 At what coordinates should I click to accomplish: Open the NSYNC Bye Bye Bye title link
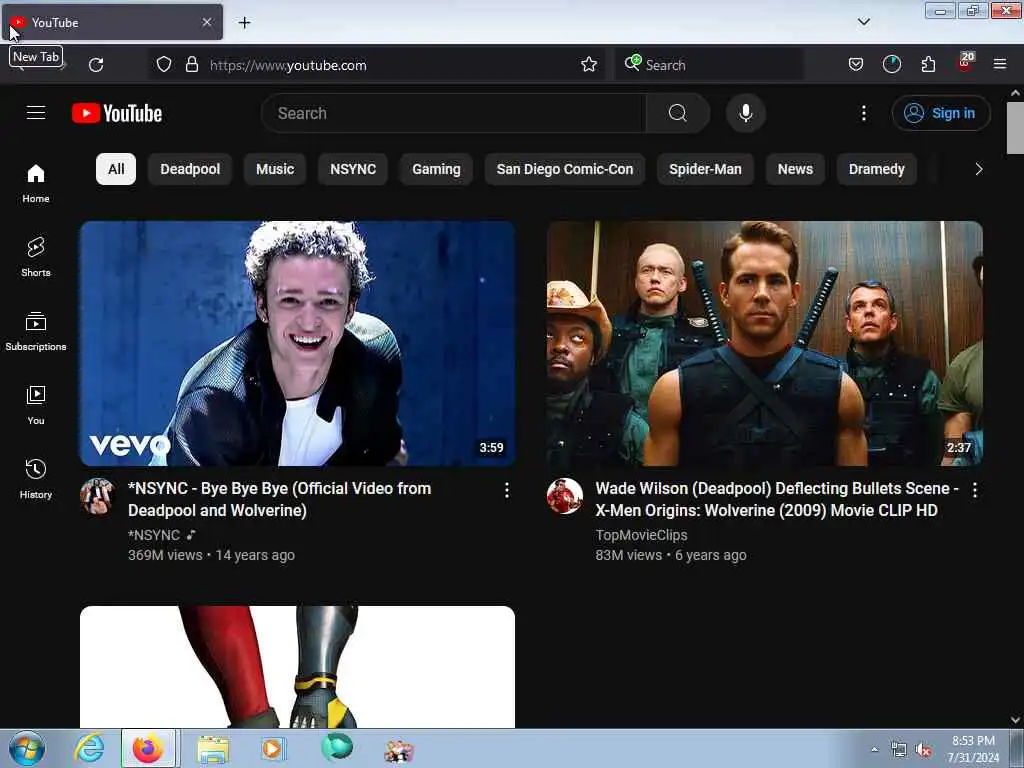point(280,499)
